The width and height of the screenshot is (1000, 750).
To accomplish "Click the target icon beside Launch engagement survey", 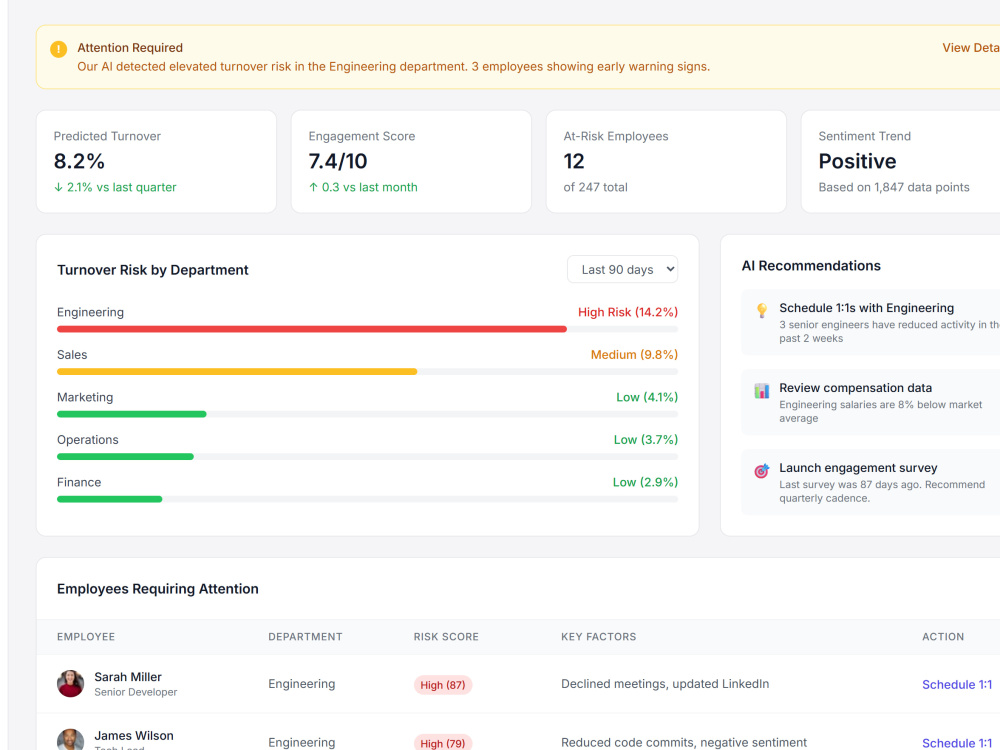I will coord(761,471).
